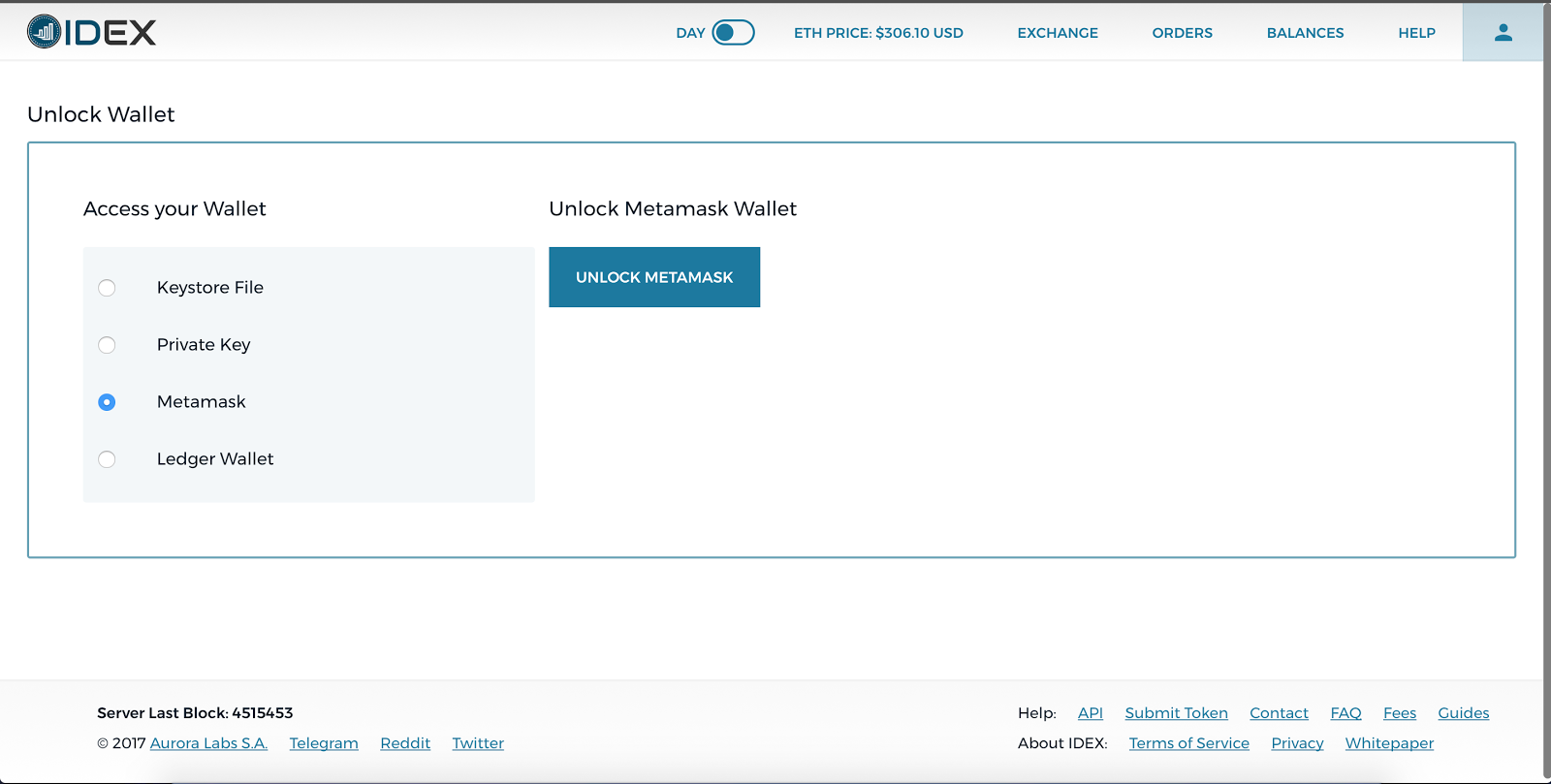Open the Privacy link
The height and width of the screenshot is (784, 1551).
[x=1297, y=743]
